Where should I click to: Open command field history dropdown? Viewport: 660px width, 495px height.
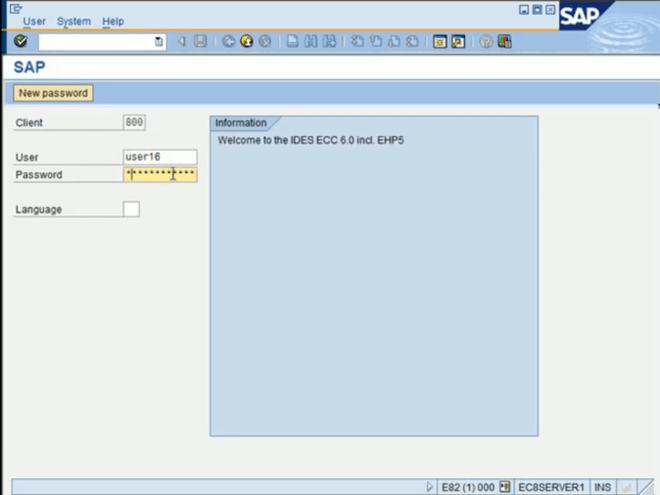pyautogui.click(x=159, y=41)
